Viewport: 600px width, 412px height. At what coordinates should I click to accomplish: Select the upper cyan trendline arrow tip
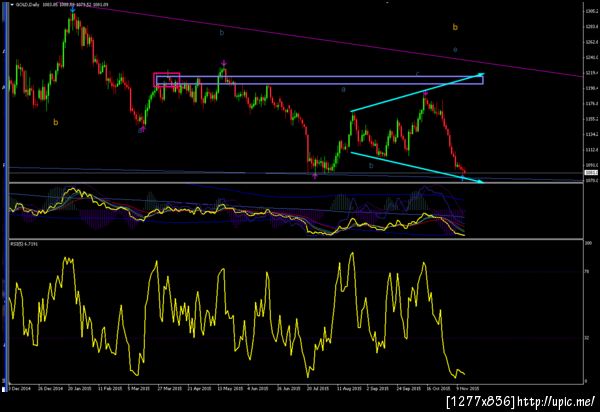coord(481,74)
